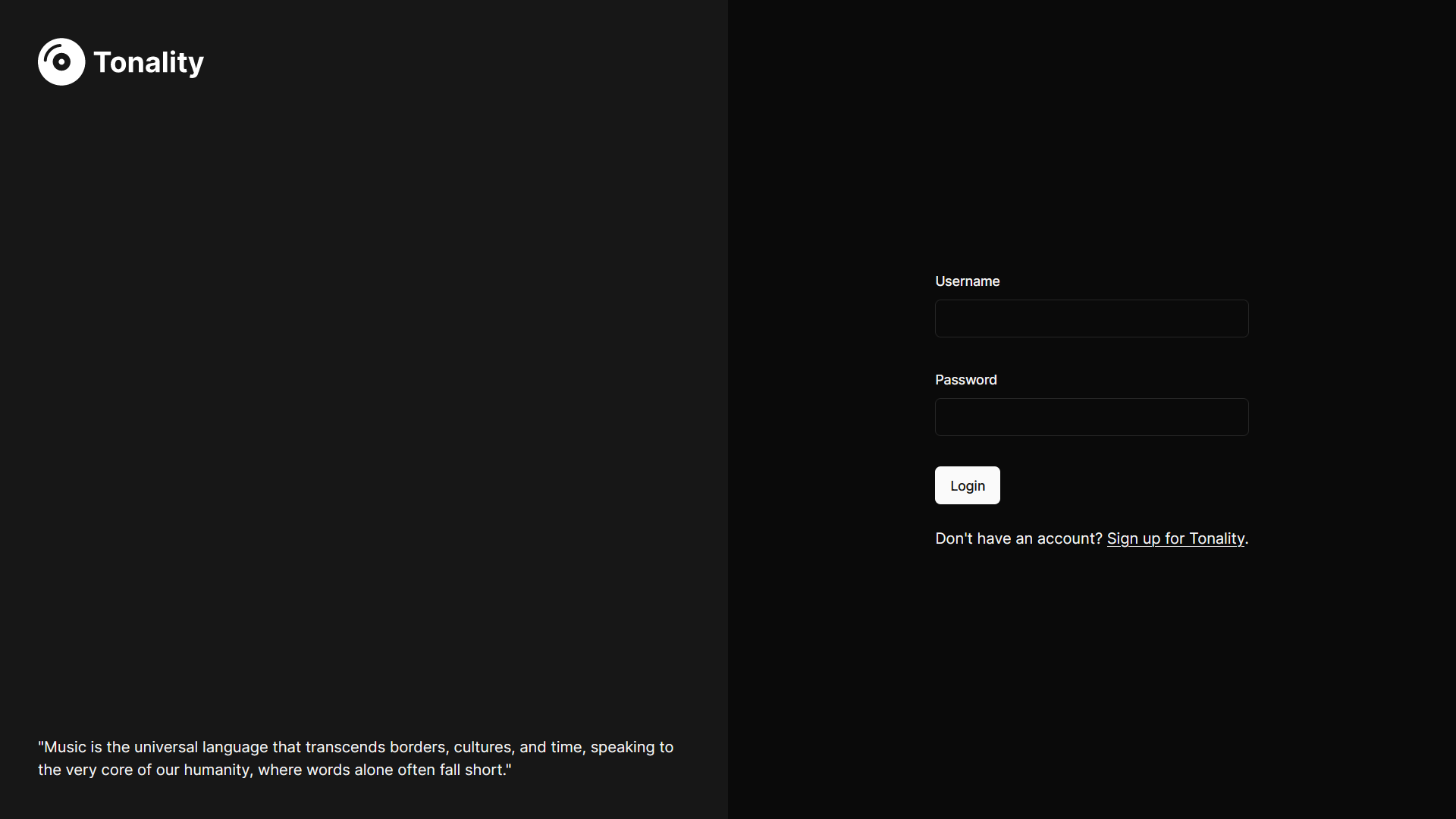Click the word "humanity" in the quote
Viewport: 1456px width, 819px height.
217,770
